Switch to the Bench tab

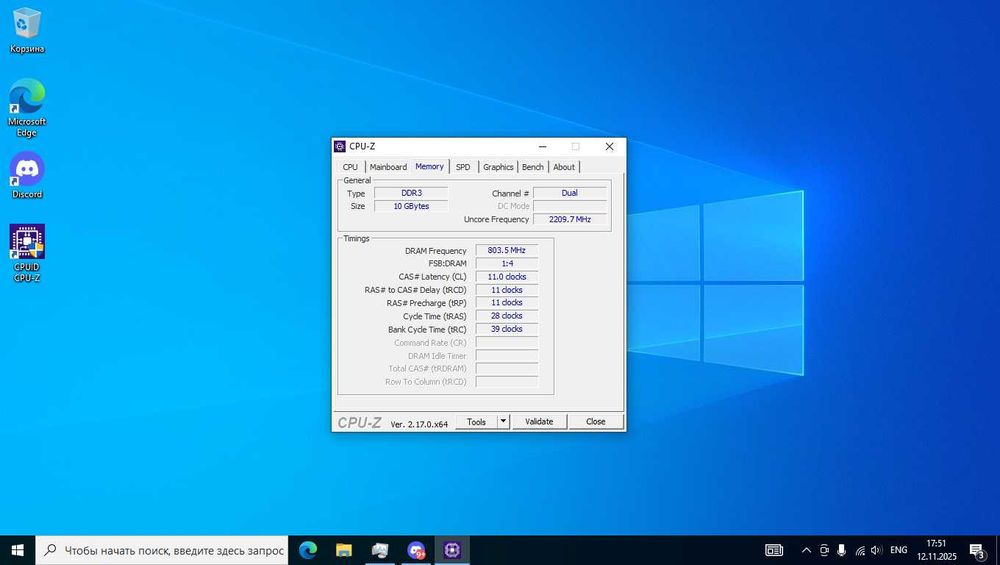pyautogui.click(x=533, y=167)
